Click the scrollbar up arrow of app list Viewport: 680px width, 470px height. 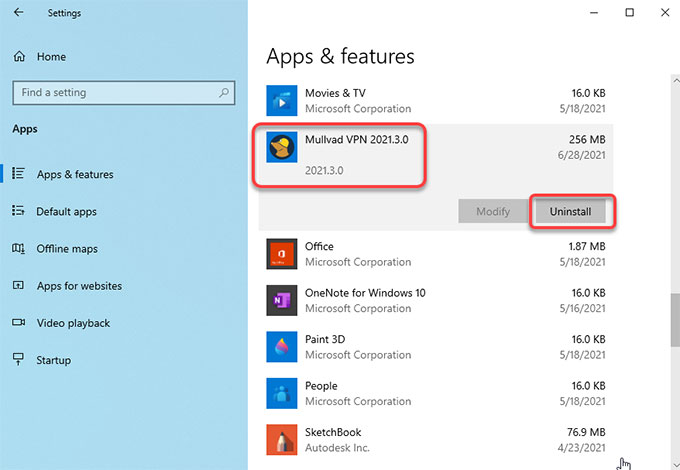coord(676,81)
